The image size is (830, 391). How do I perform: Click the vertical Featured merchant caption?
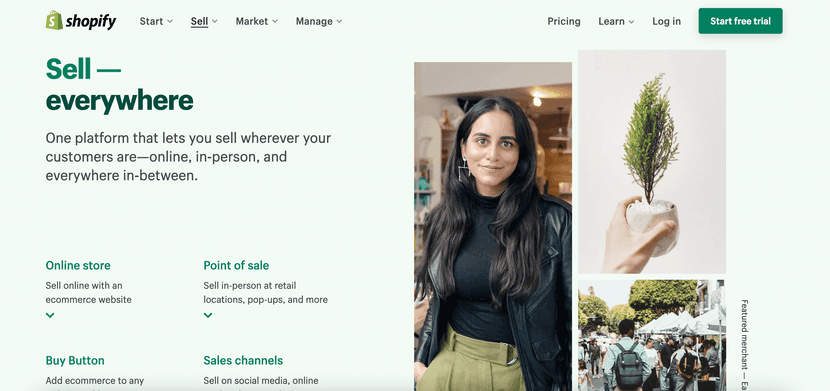(x=744, y=345)
